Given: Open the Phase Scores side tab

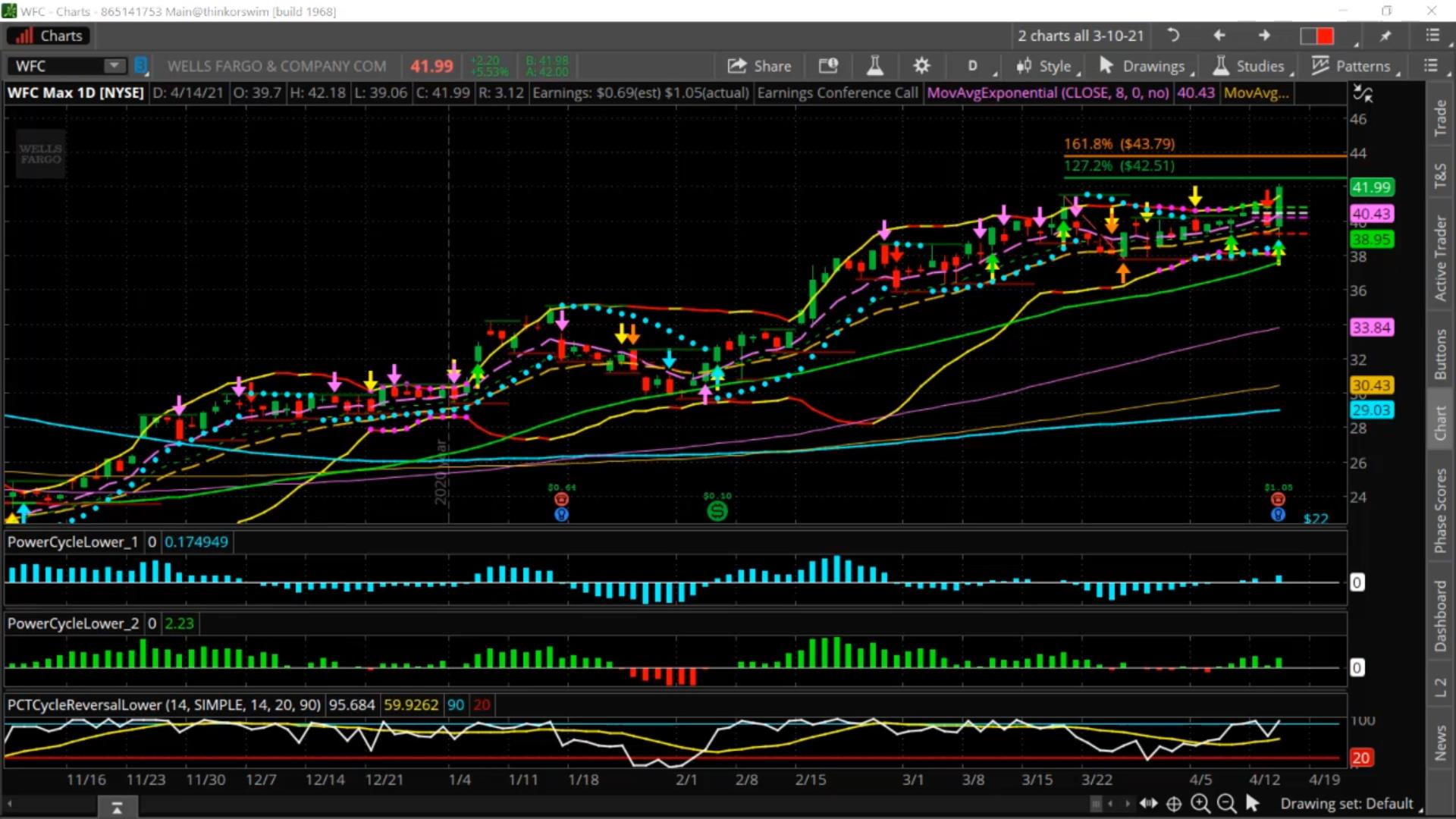Looking at the screenshot, I should 1441,511.
